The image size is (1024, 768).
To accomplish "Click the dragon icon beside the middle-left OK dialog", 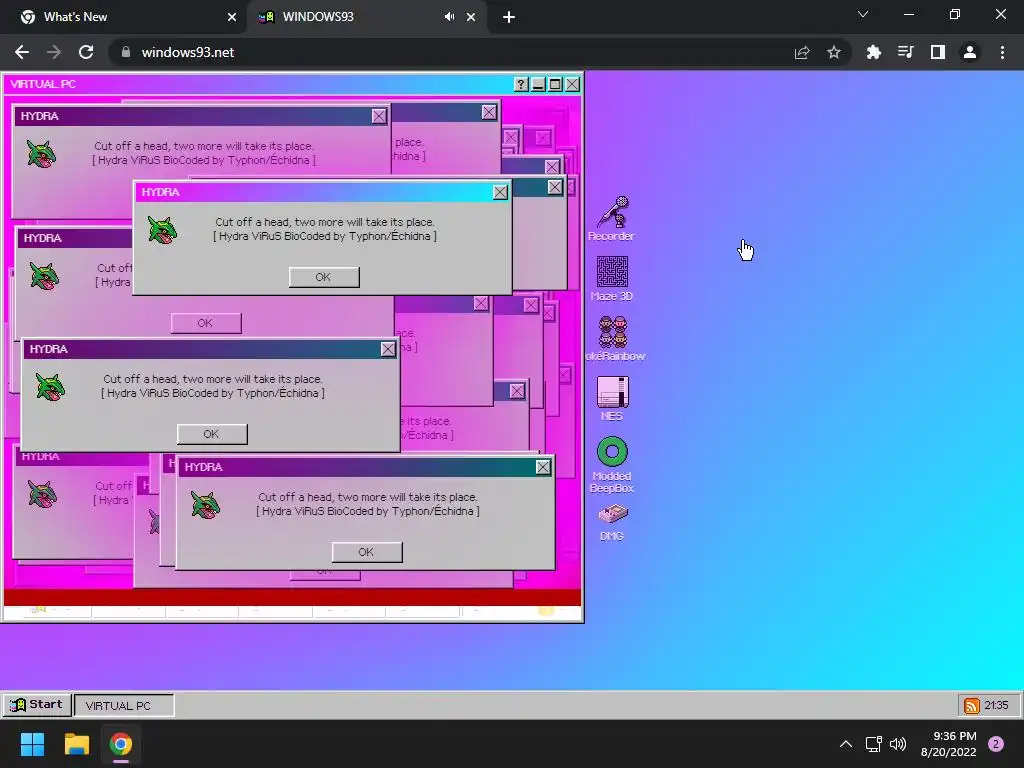I will coord(50,387).
